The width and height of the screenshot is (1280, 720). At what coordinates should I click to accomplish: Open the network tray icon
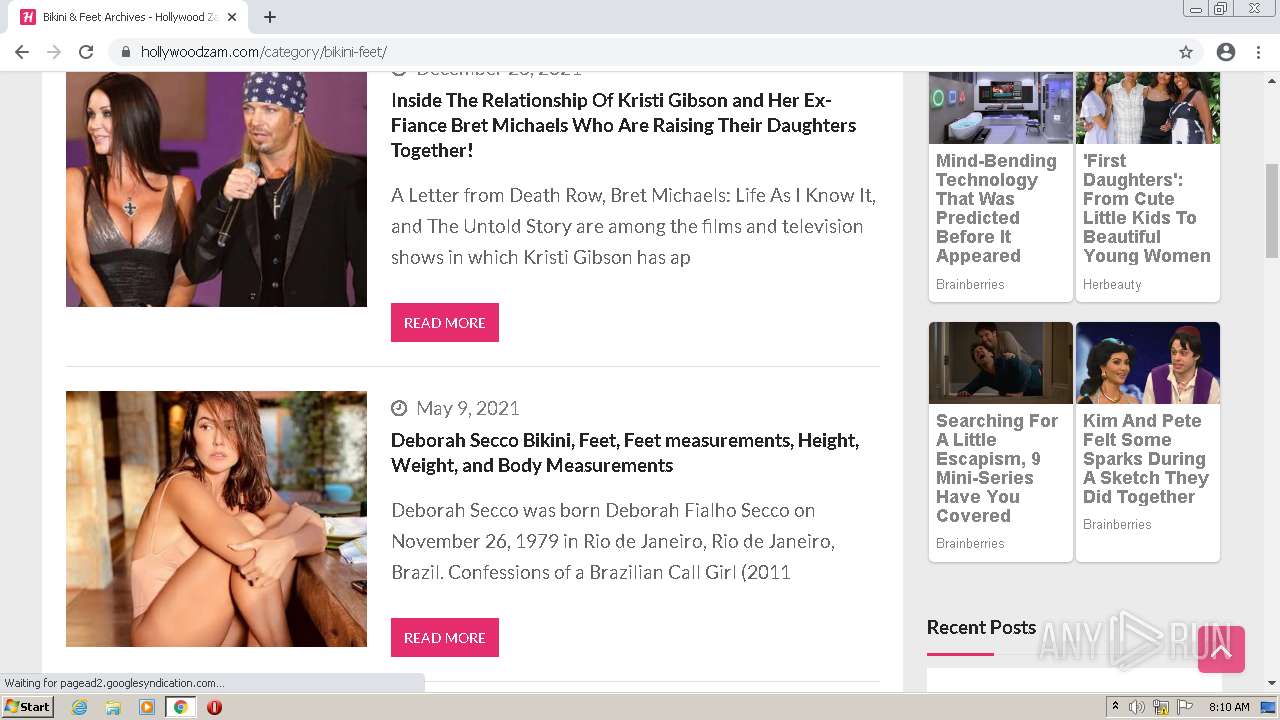tap(1161, 707)
